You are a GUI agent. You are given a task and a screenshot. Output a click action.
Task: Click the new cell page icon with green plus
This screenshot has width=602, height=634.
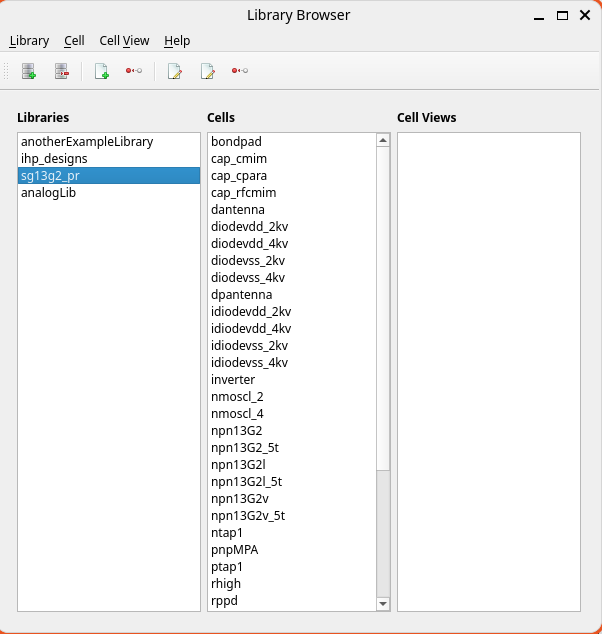tap(101, 71)
